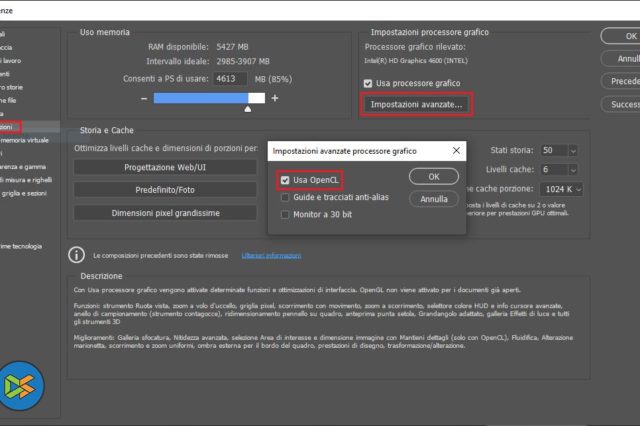
Task: Open the Ulteriori informazioni link
Action: click(x=271, y=255)
